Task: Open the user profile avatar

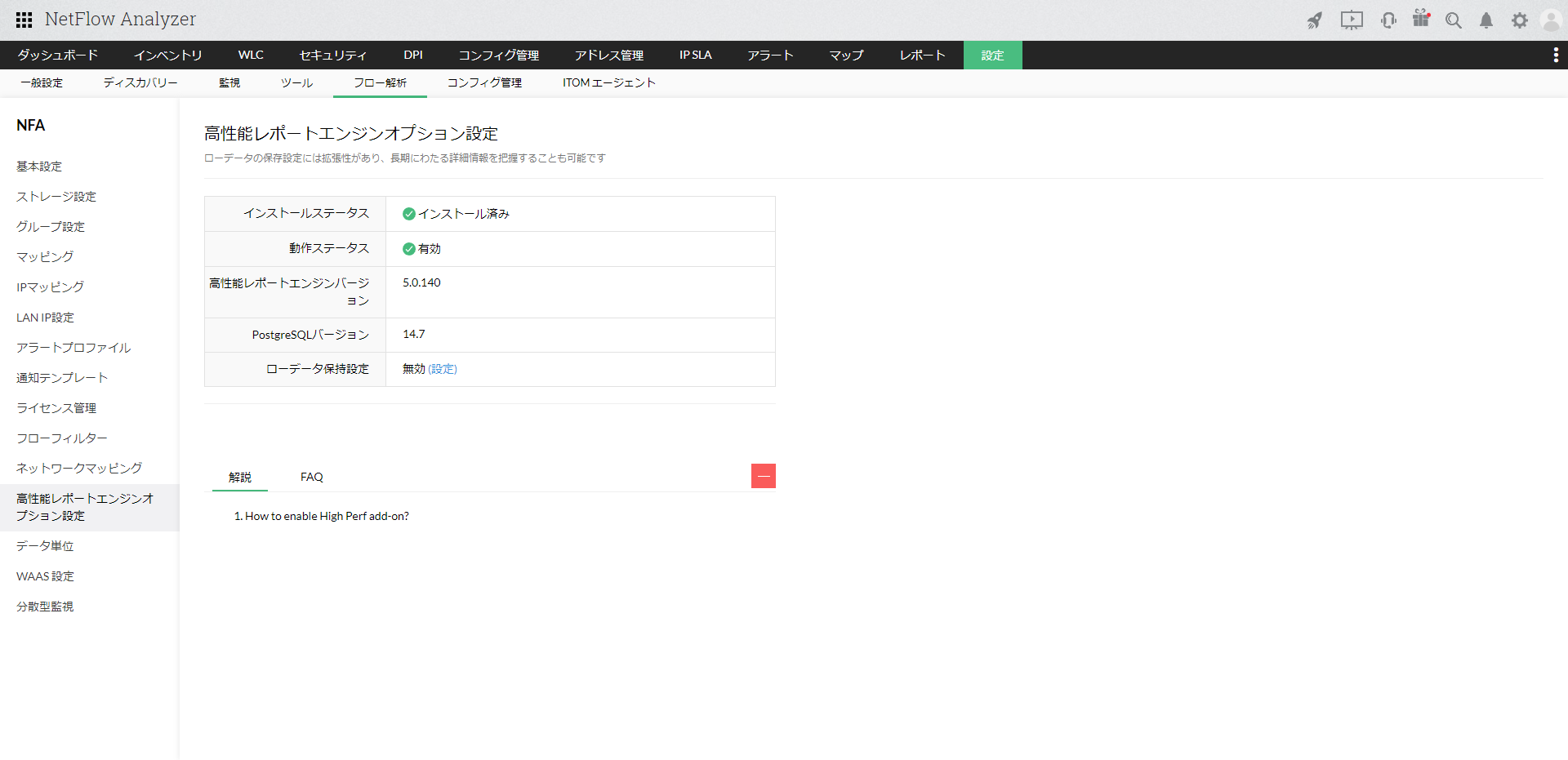Action: point(1550,20)
